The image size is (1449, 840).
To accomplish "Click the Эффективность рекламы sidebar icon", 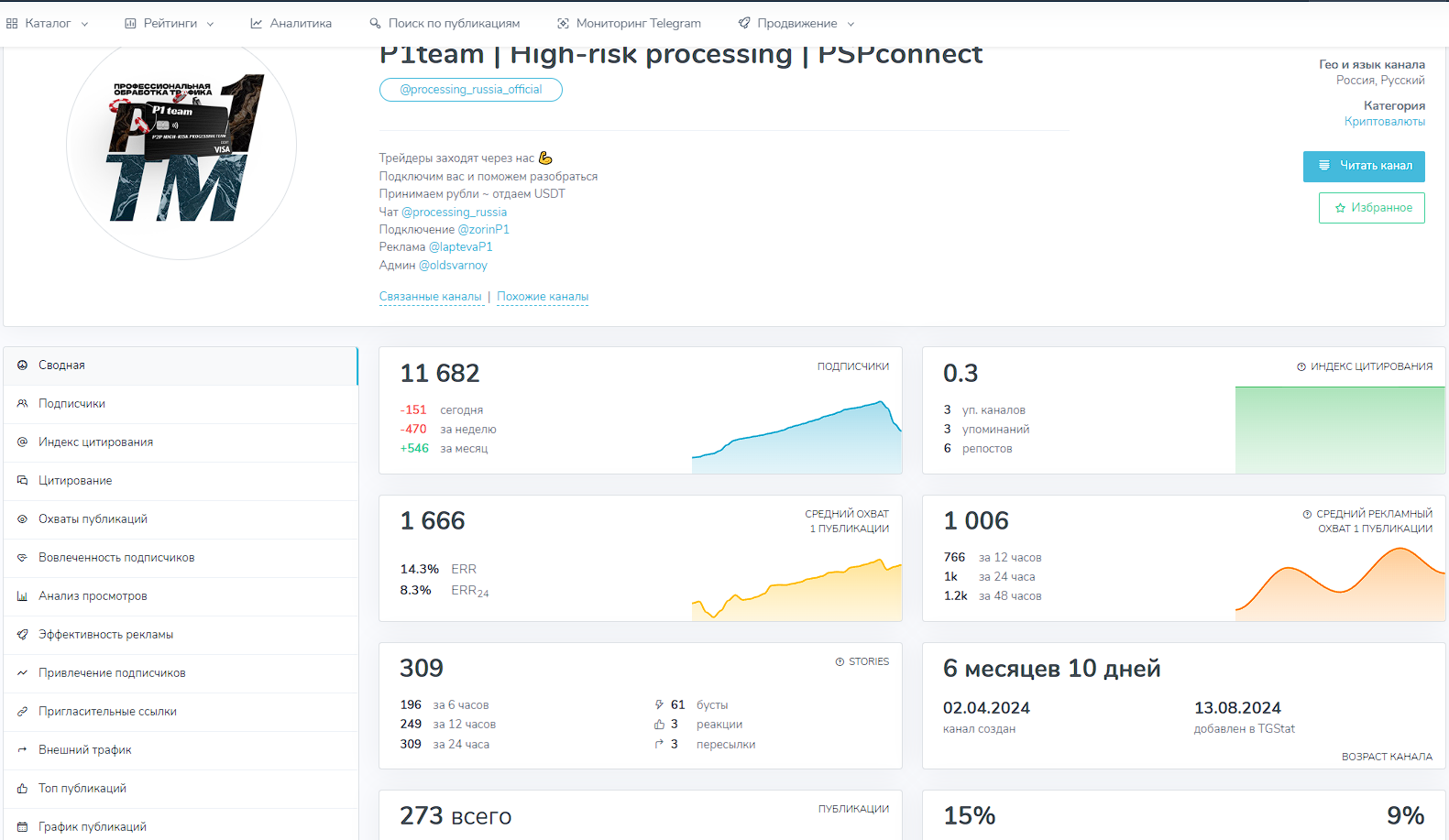I will pos(22,634).
